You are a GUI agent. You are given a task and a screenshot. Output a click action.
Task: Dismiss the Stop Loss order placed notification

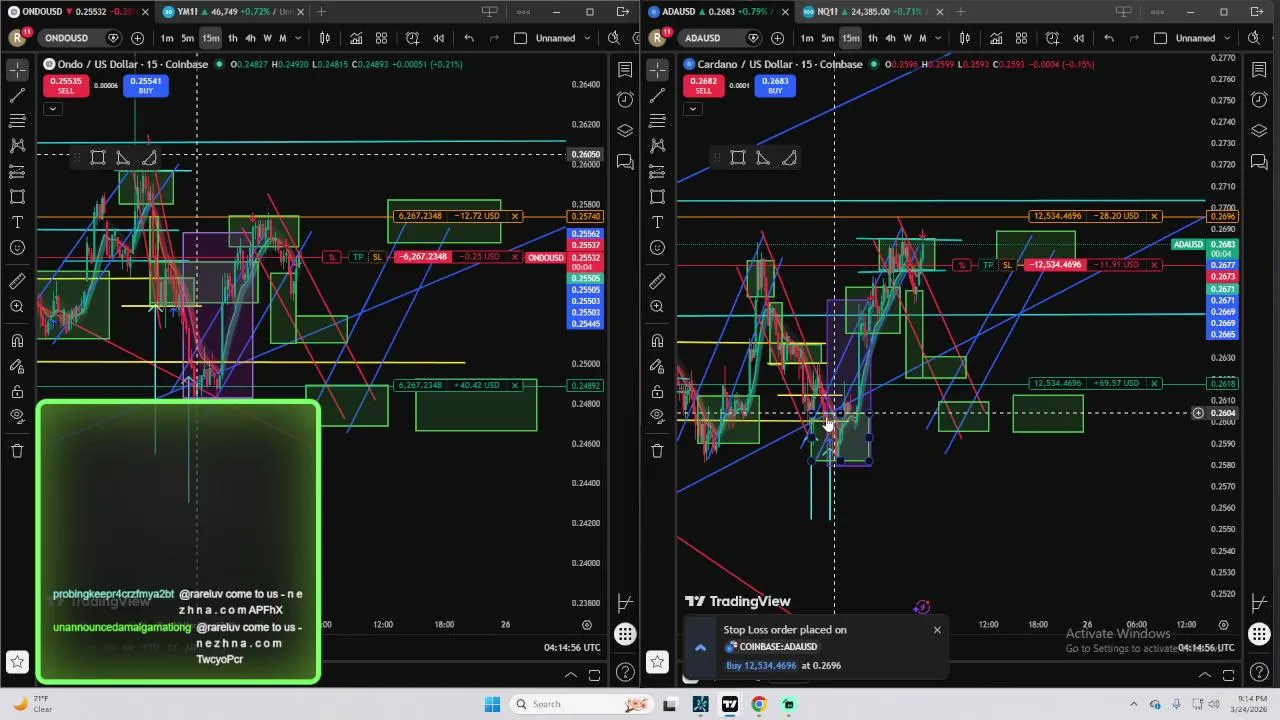(937, 630)
